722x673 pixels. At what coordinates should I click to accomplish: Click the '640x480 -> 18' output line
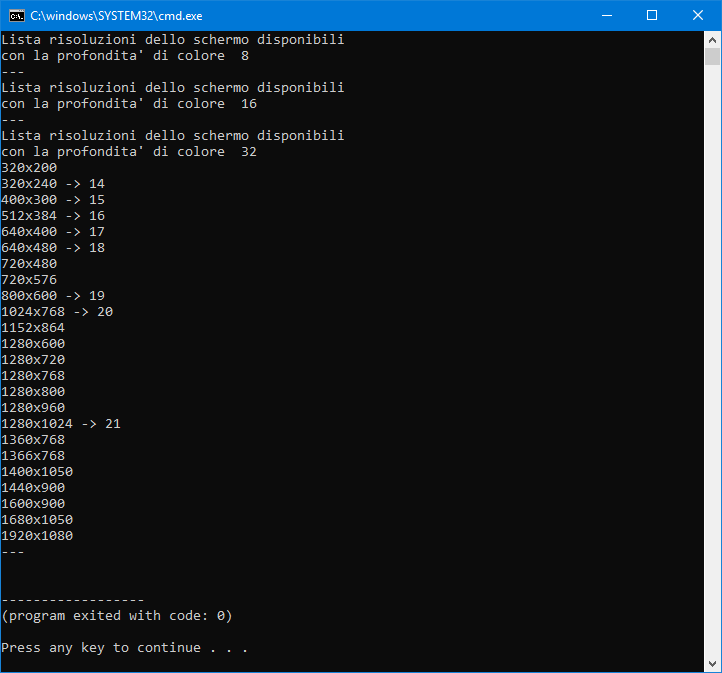(53, 248)
